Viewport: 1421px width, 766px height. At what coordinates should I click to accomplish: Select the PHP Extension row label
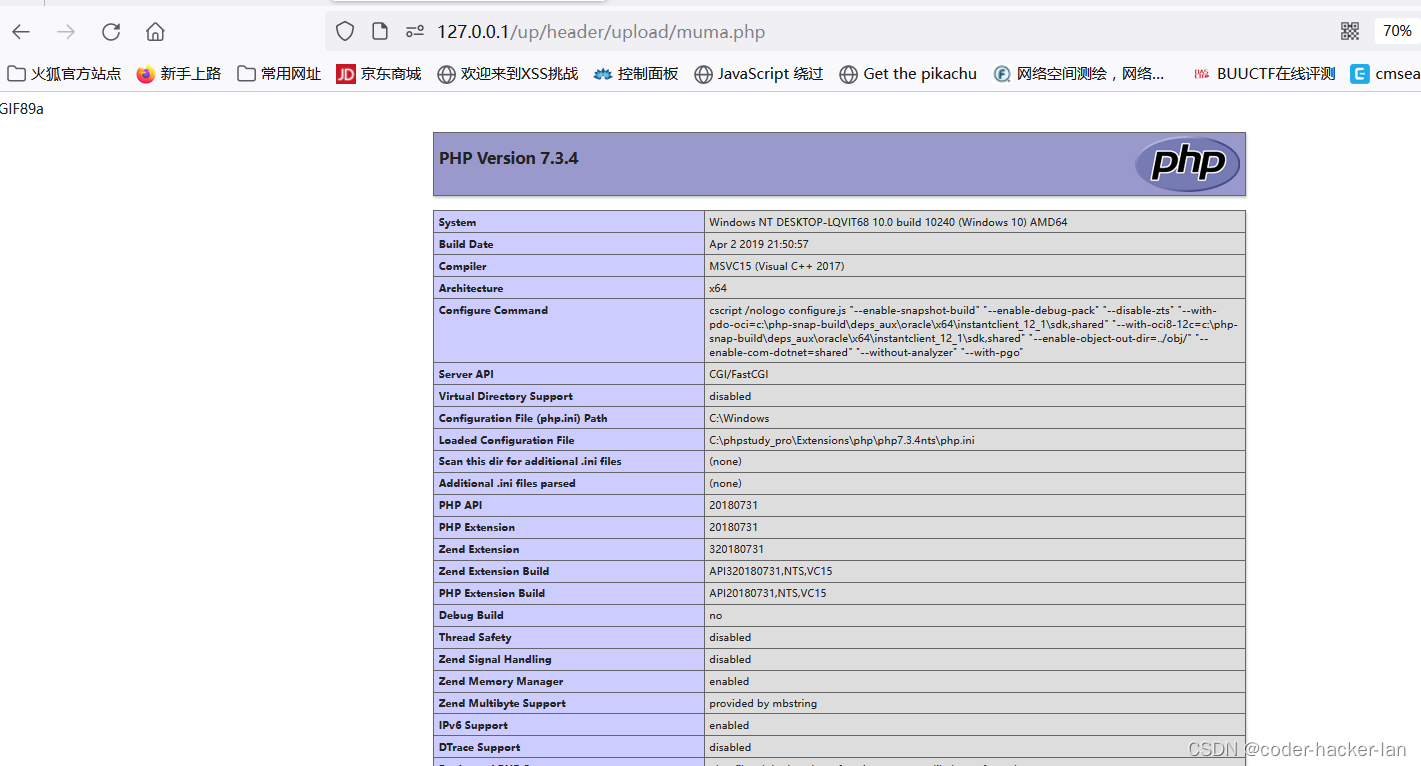tap(477, 527)
